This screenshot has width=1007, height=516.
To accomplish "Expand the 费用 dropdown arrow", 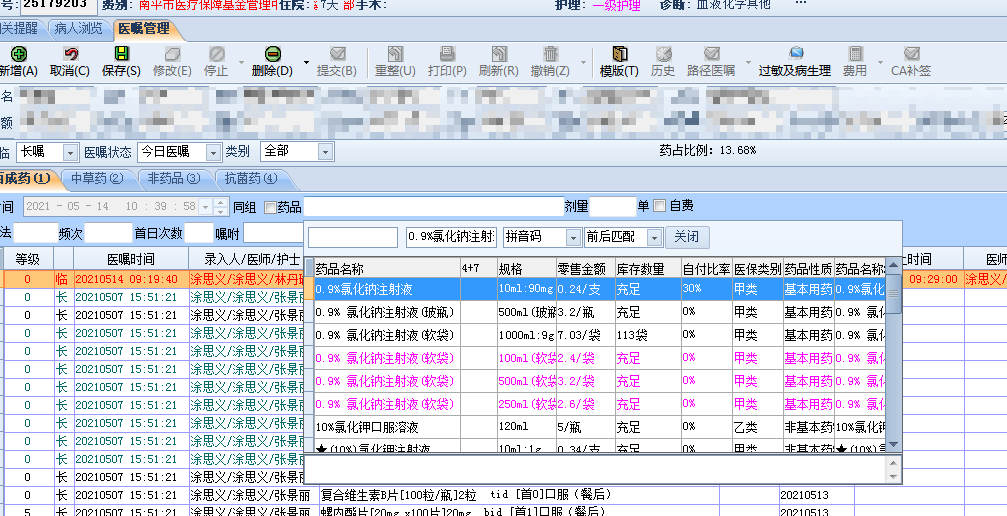I will click(x=880, y=63).
